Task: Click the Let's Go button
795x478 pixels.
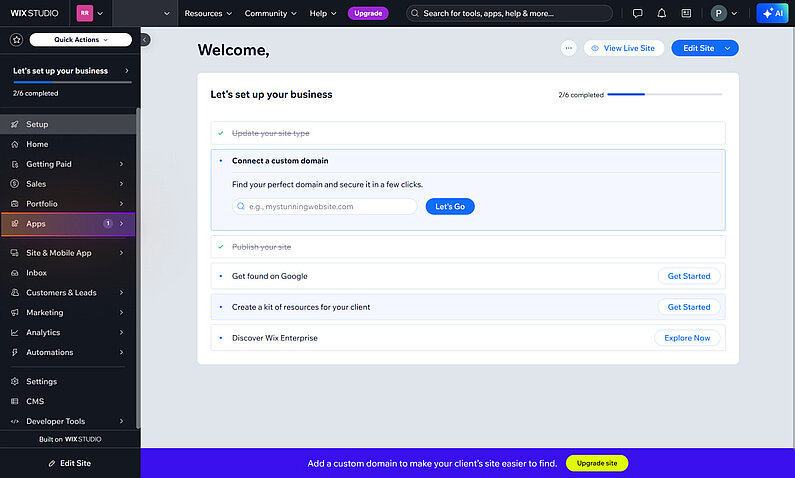Action: 450,206
